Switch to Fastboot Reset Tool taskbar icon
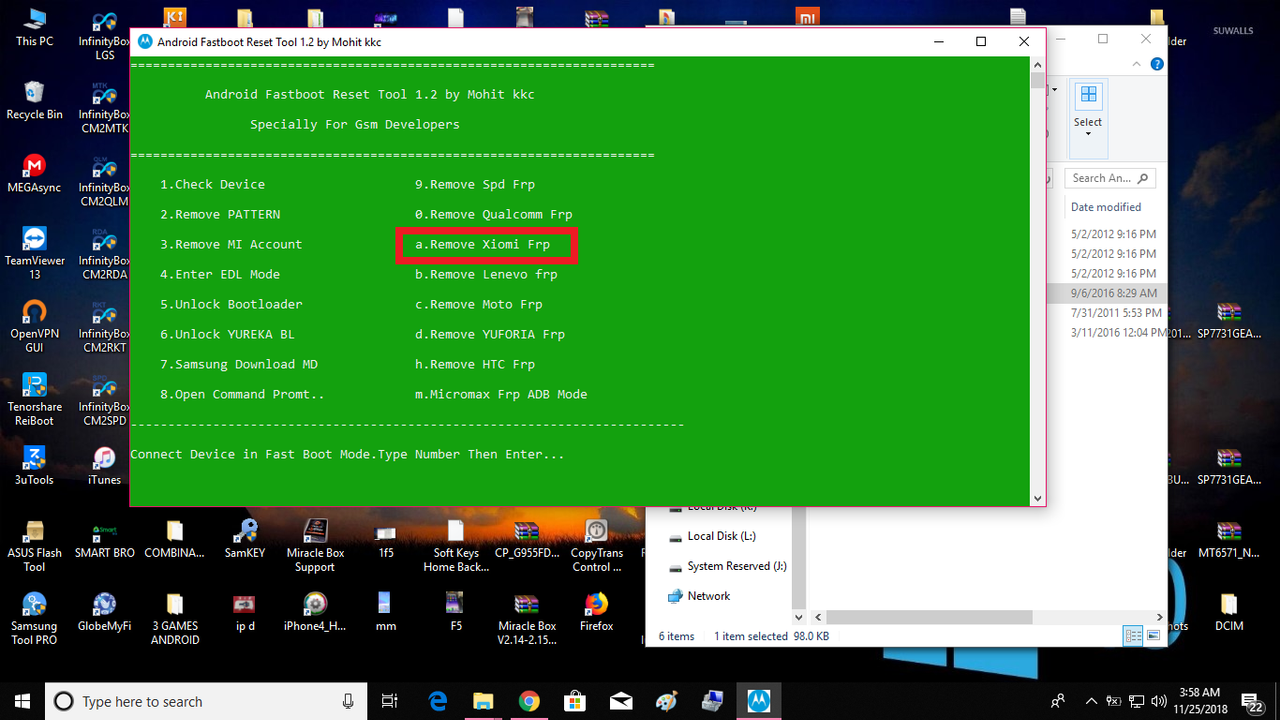This screenshot has height=720, width=1280. click(759, 701)
